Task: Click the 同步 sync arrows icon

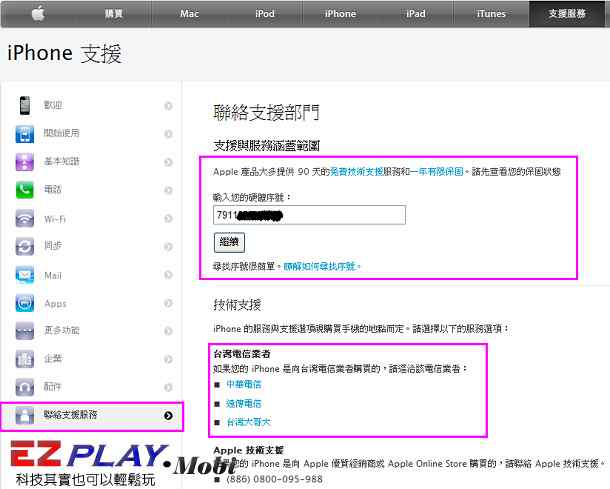Action: click(25, 247)
